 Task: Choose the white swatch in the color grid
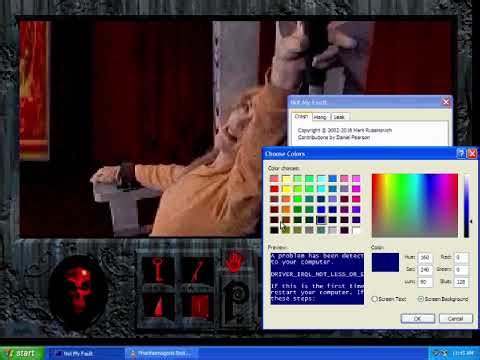(356, 230)
